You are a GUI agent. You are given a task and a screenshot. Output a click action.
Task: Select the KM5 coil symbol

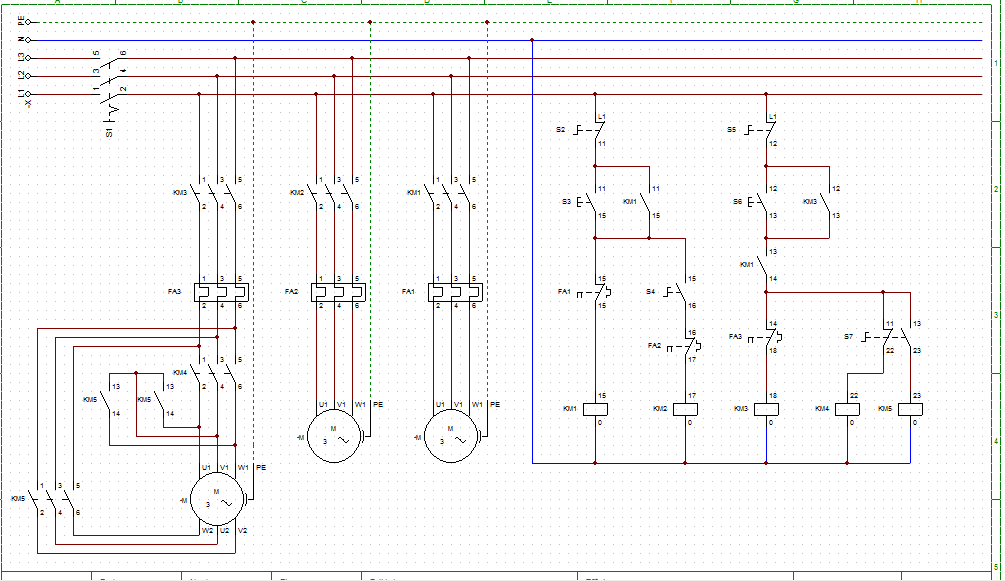910,409
